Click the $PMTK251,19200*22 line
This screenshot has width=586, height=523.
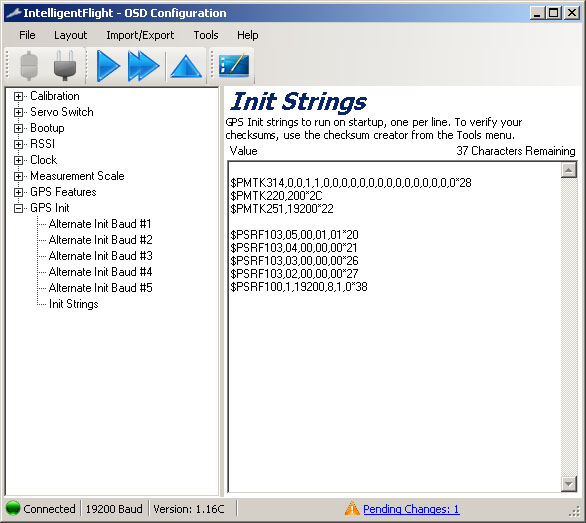(282, 209)
